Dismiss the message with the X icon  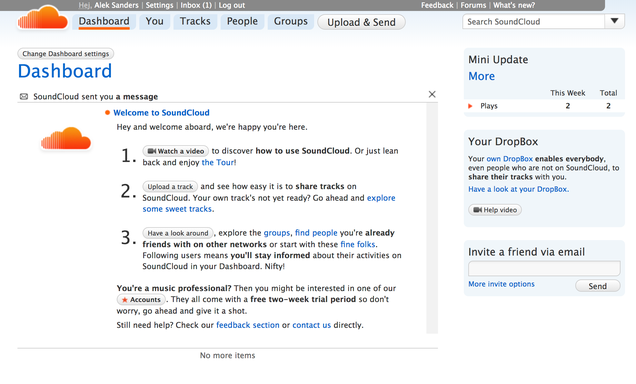(432, 94)
